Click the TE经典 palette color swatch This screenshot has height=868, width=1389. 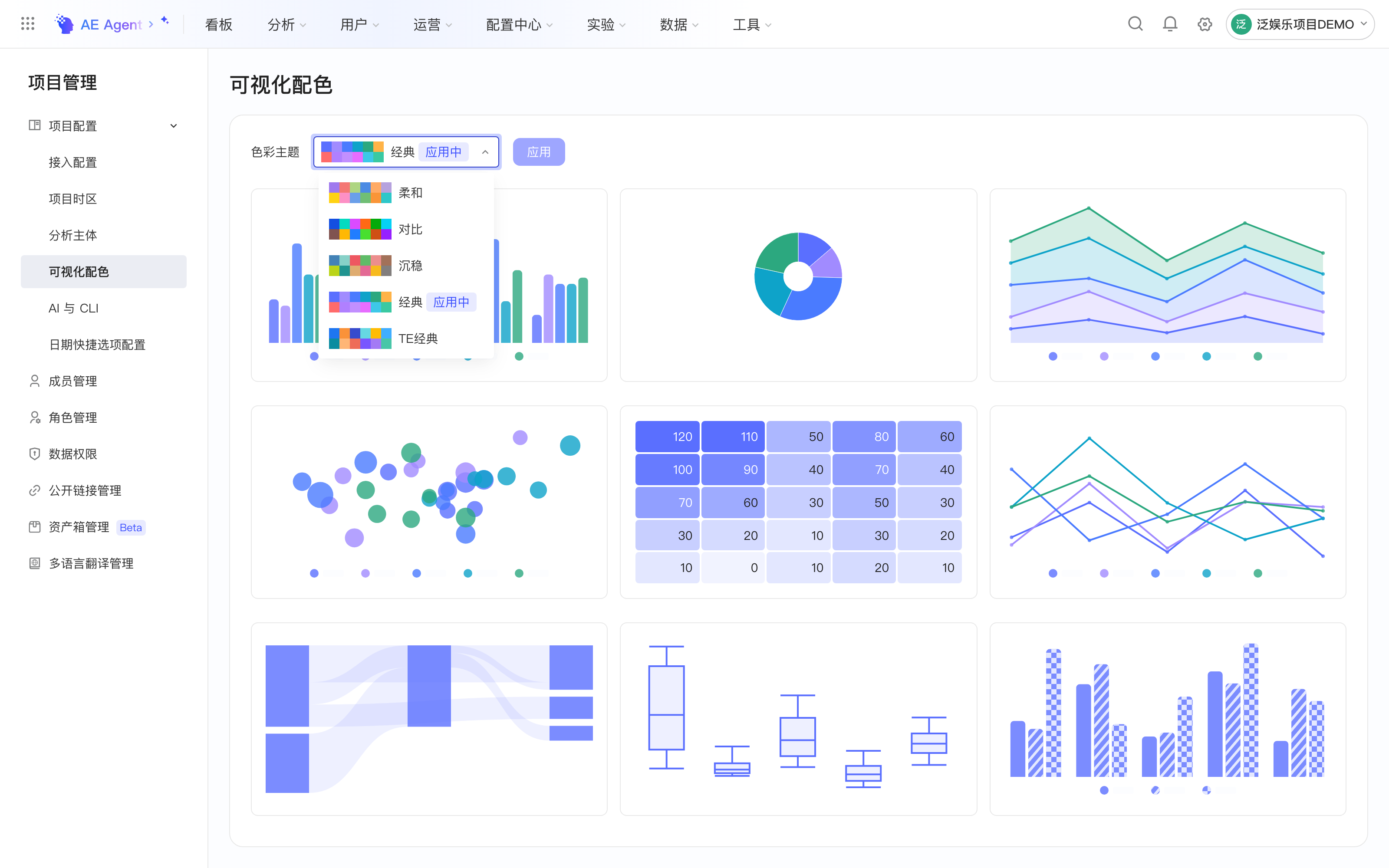click(360, 339)
